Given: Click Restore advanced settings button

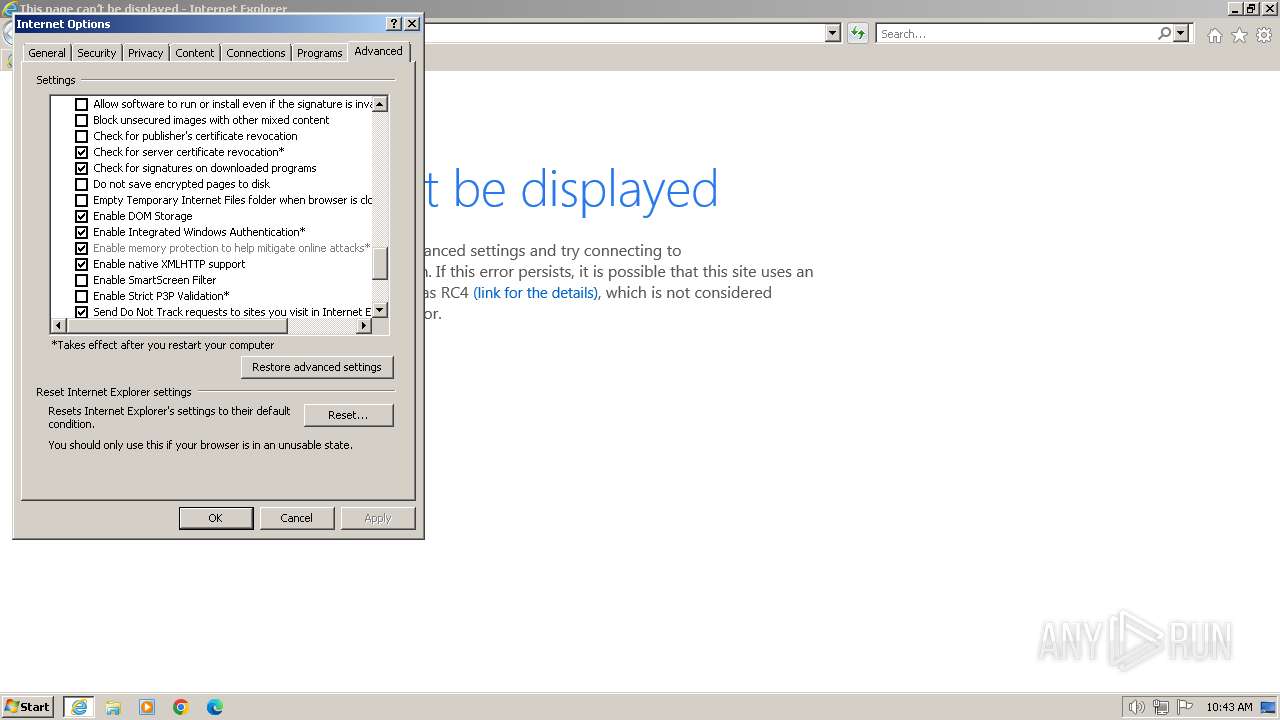Looking at the screenshot, I should tap(317, 367).
